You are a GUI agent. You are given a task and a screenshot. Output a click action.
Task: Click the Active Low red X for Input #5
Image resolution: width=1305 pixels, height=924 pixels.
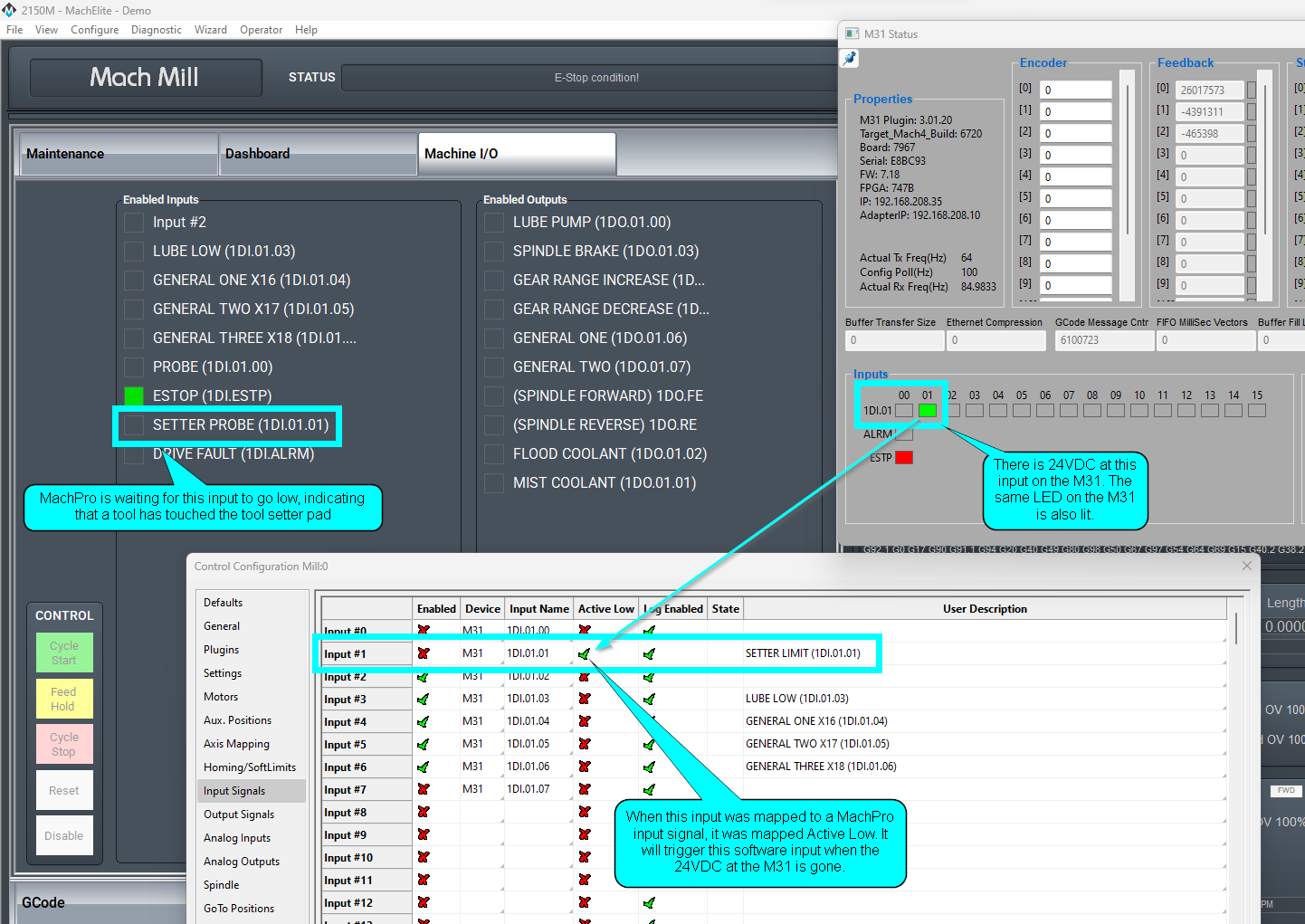click(x=585, y=744)
